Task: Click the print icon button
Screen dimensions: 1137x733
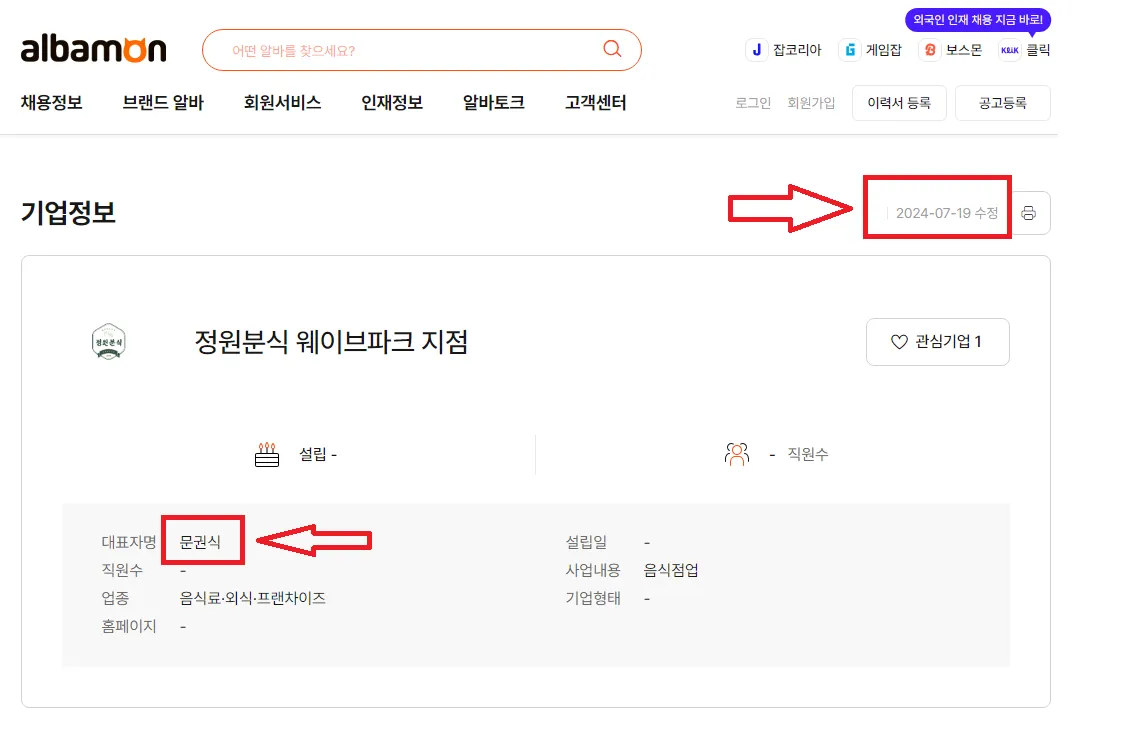Action: (1029, 213)
